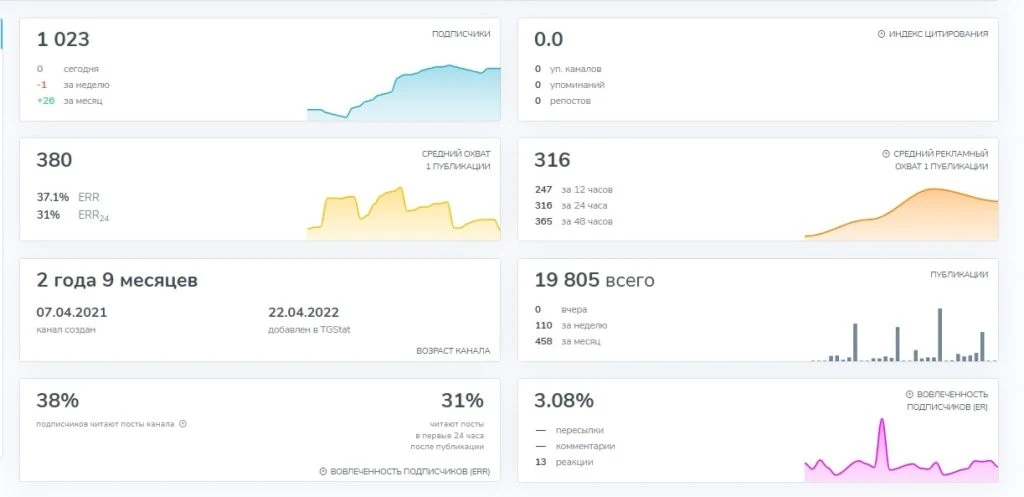Select the ВОВЛЕЧЕННОСТЬ ПОДПИСЧИКОВ (ER) label

[x=947, y=400]
